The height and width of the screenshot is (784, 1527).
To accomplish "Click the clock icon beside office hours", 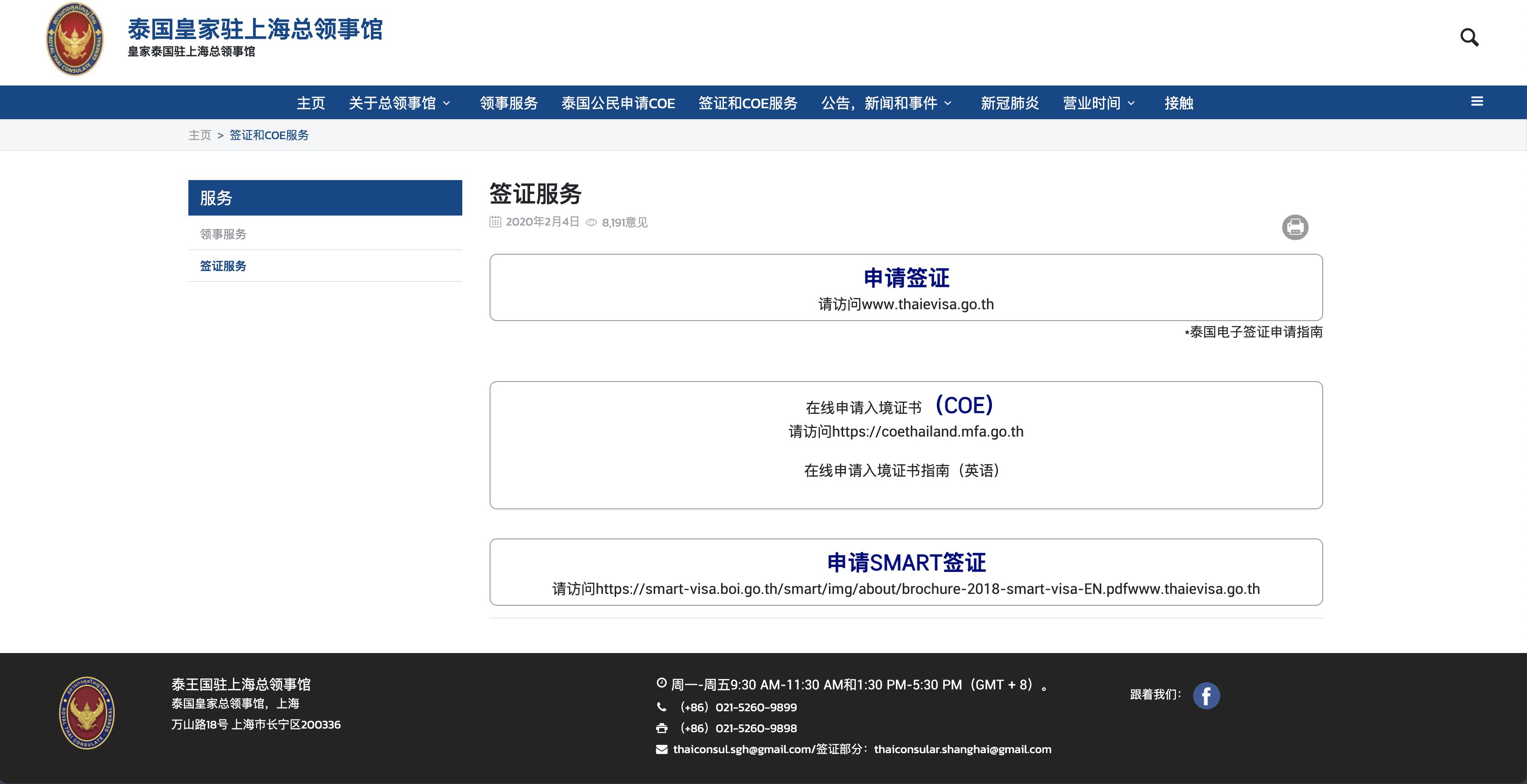I will [662, 683].
